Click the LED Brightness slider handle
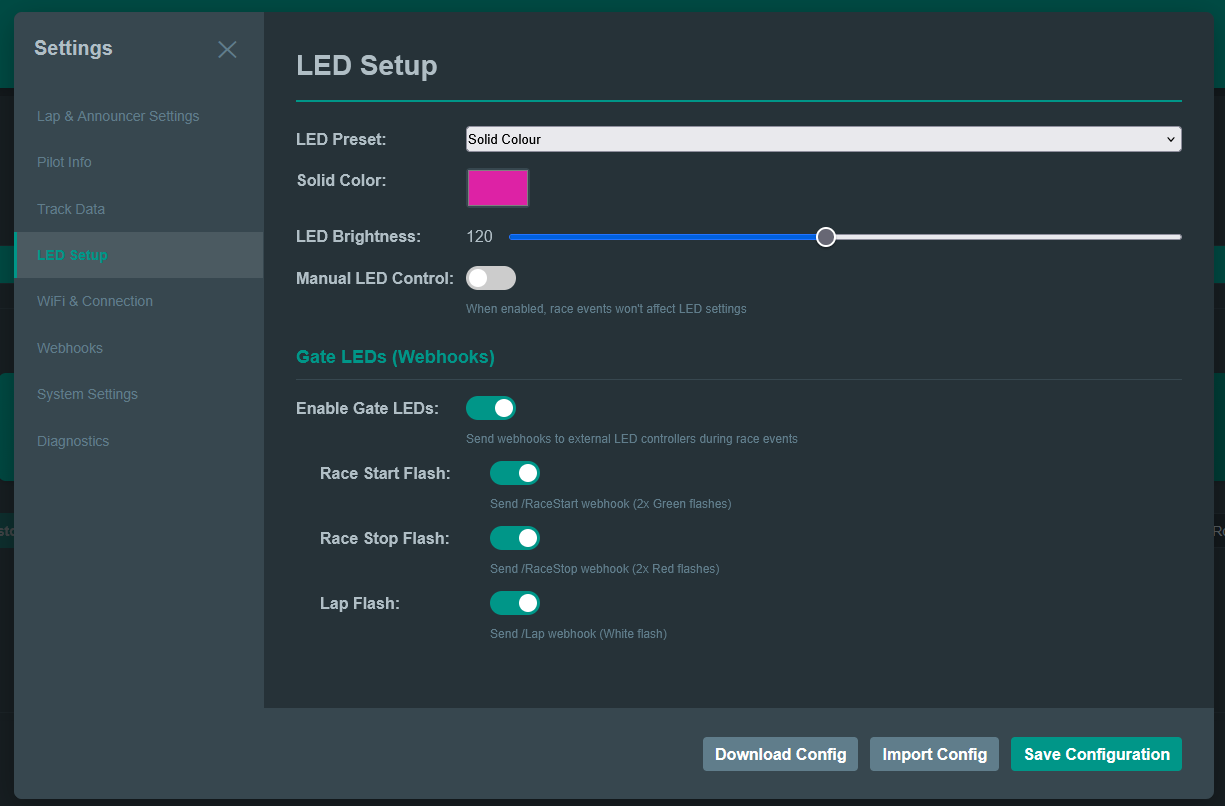Viewport: 1225px width, 806px height. click(826, 237)
